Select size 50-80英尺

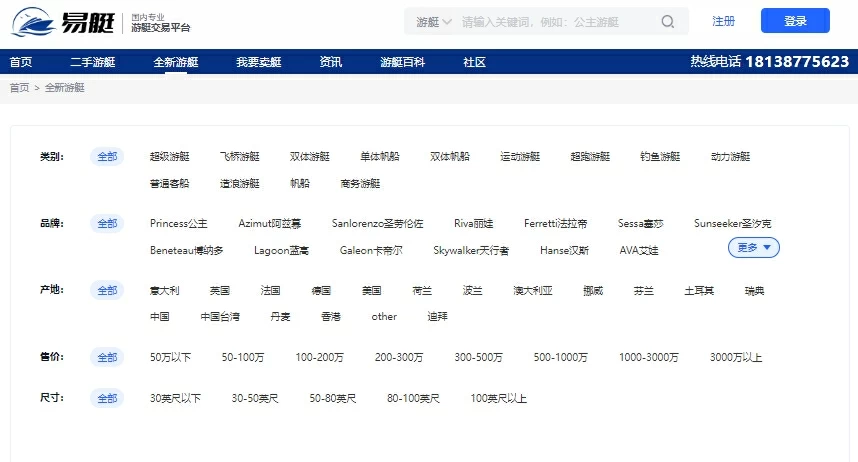(333, 398)
